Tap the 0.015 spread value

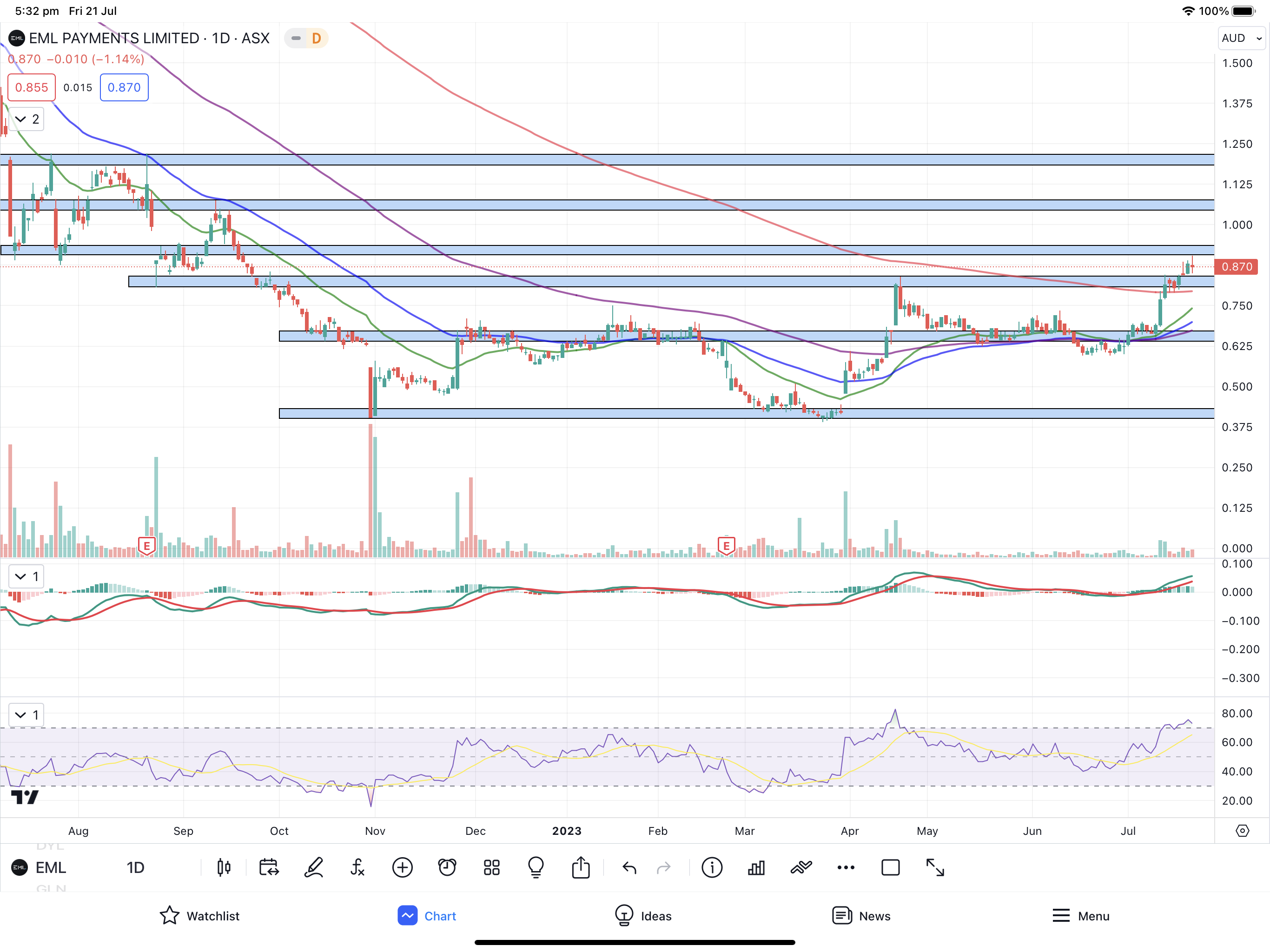click(x=78, y=87)
